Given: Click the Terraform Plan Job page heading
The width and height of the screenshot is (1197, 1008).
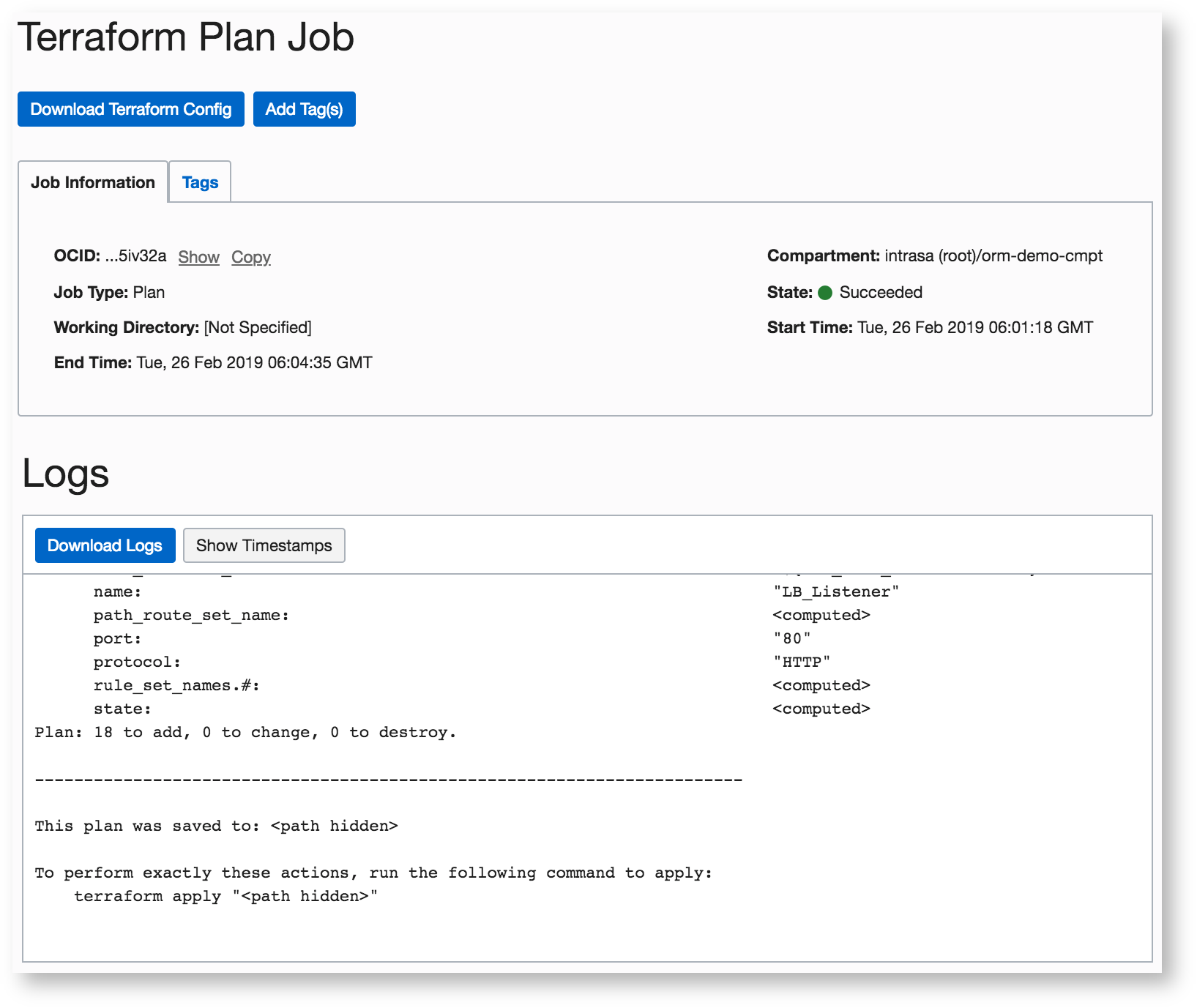Looking at the screenshot, I should [x=186, y=37].
